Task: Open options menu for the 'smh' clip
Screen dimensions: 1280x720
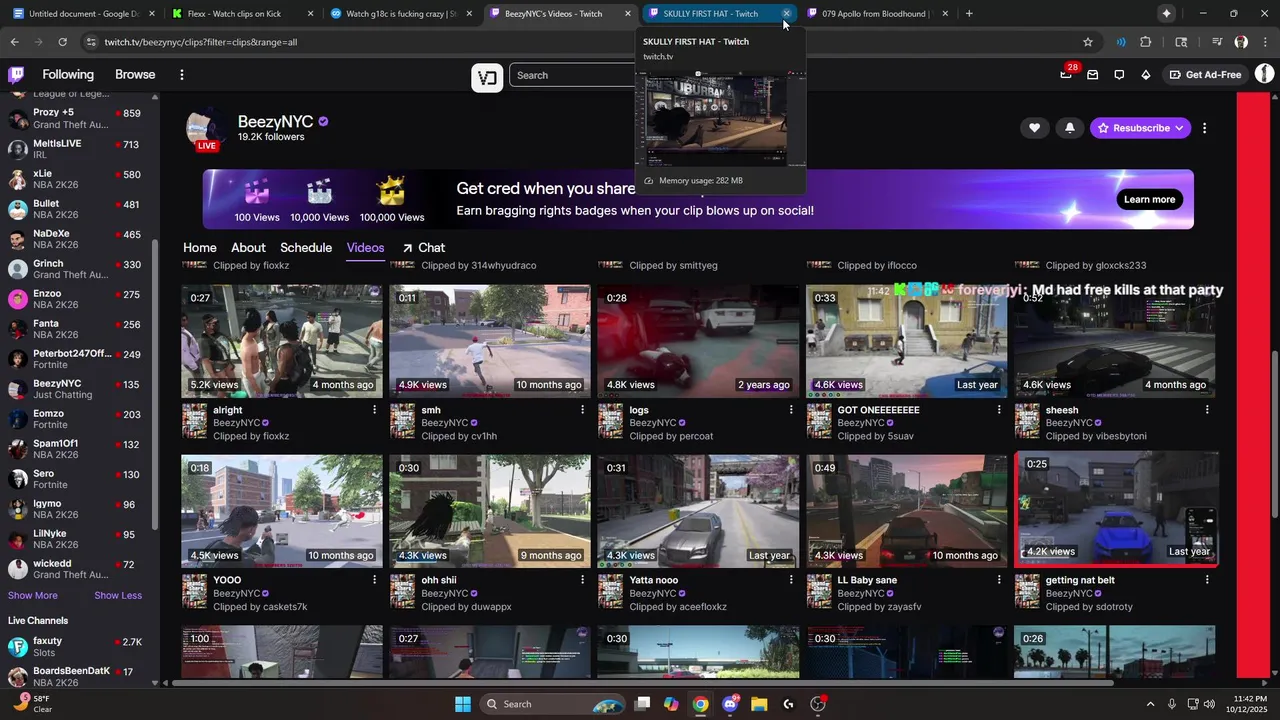Action: (583, 410)
